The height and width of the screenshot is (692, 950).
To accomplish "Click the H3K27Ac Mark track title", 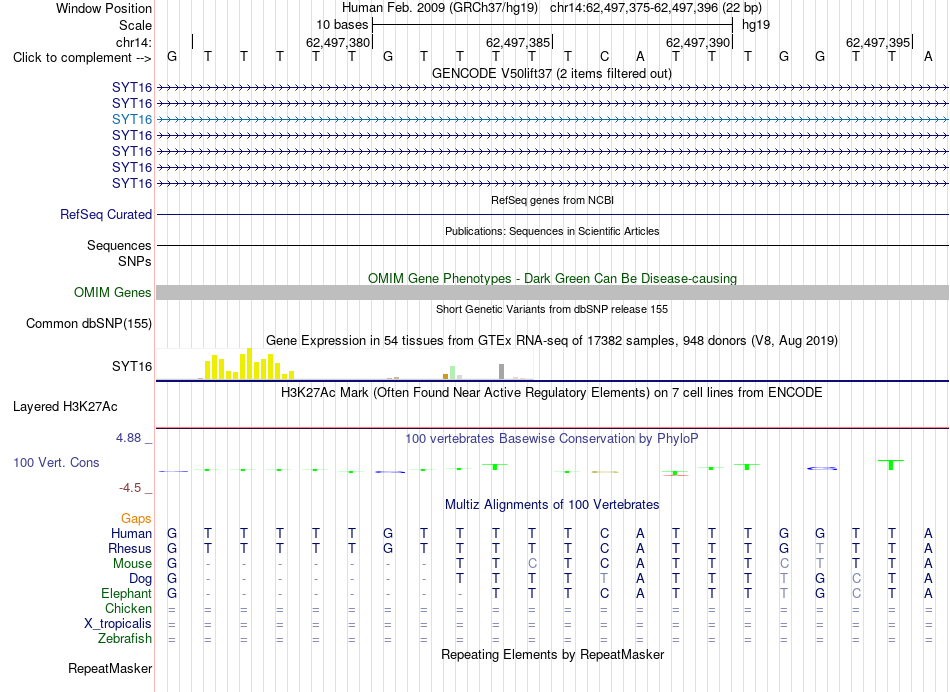I will coord(552,393).
